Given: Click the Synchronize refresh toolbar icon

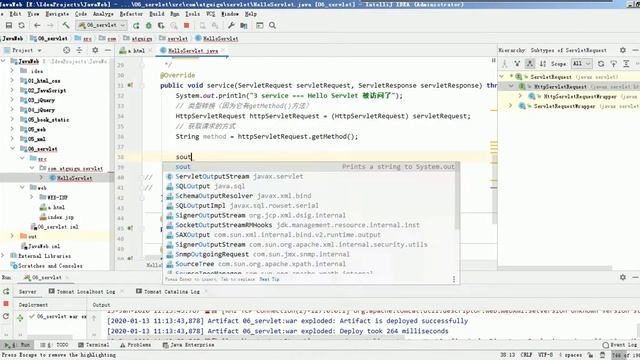Looking at the screenshot, I should click(21, 25).
